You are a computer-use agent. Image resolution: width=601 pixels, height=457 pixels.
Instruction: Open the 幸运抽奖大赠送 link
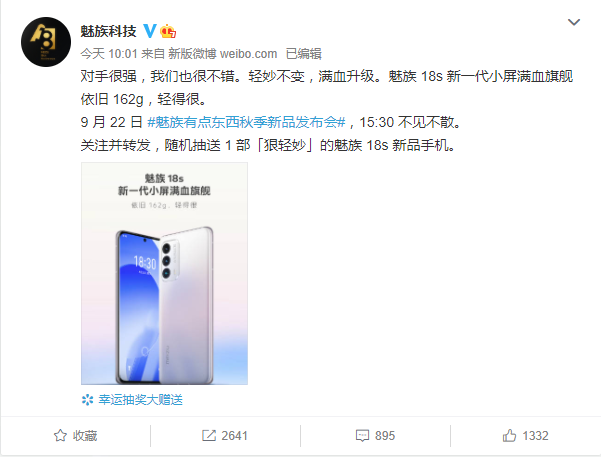(x=140, y=400)
